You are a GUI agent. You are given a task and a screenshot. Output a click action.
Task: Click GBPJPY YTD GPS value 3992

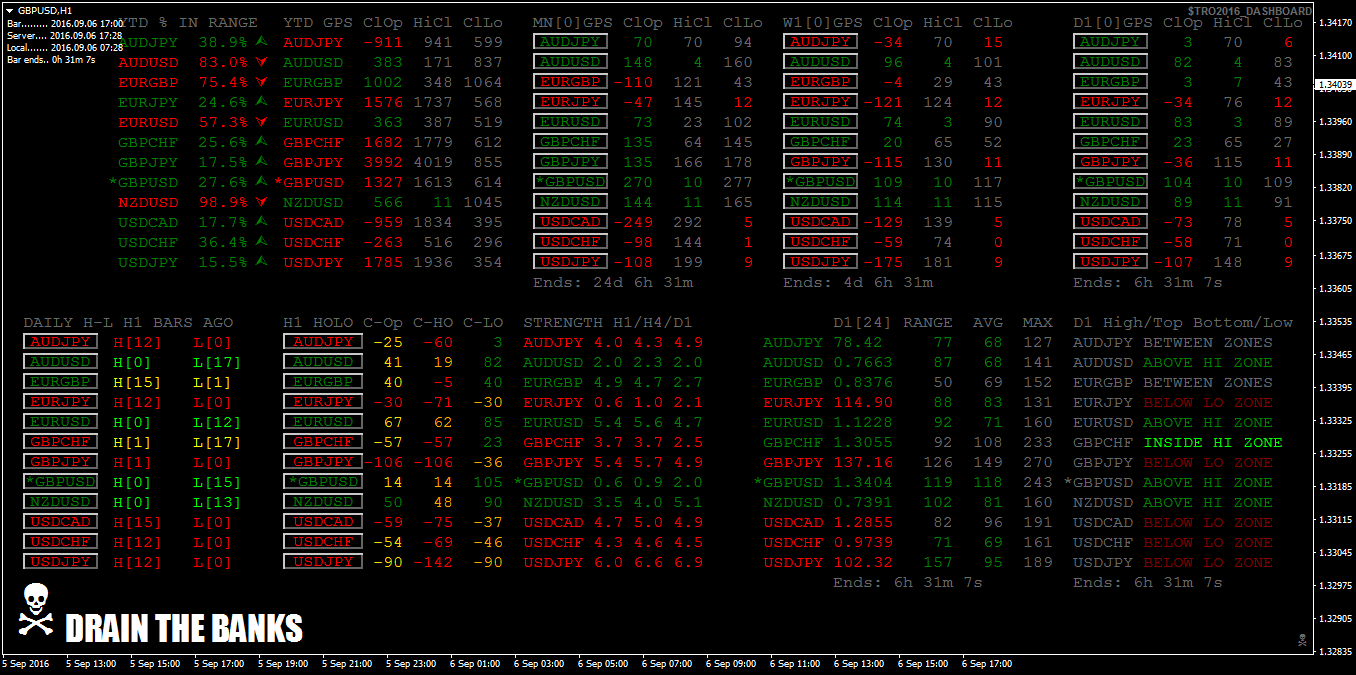(x=383, y=162)
